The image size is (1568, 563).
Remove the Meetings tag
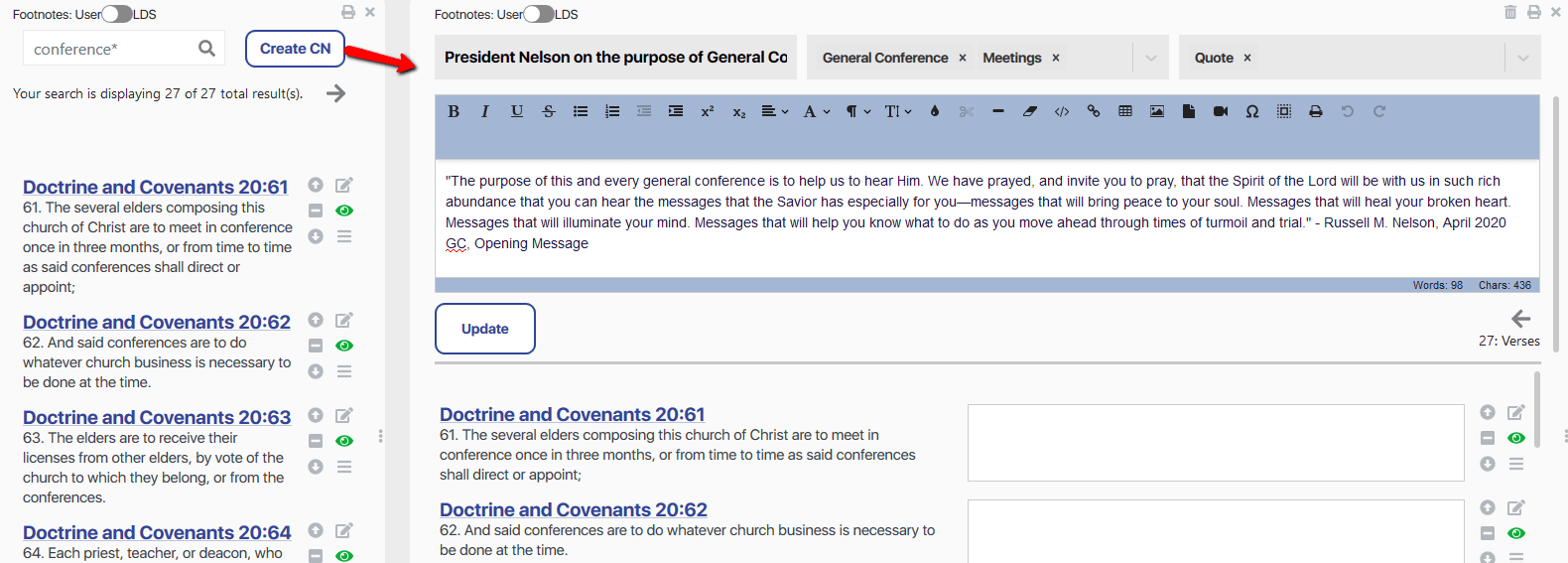tap(1056, 58)
